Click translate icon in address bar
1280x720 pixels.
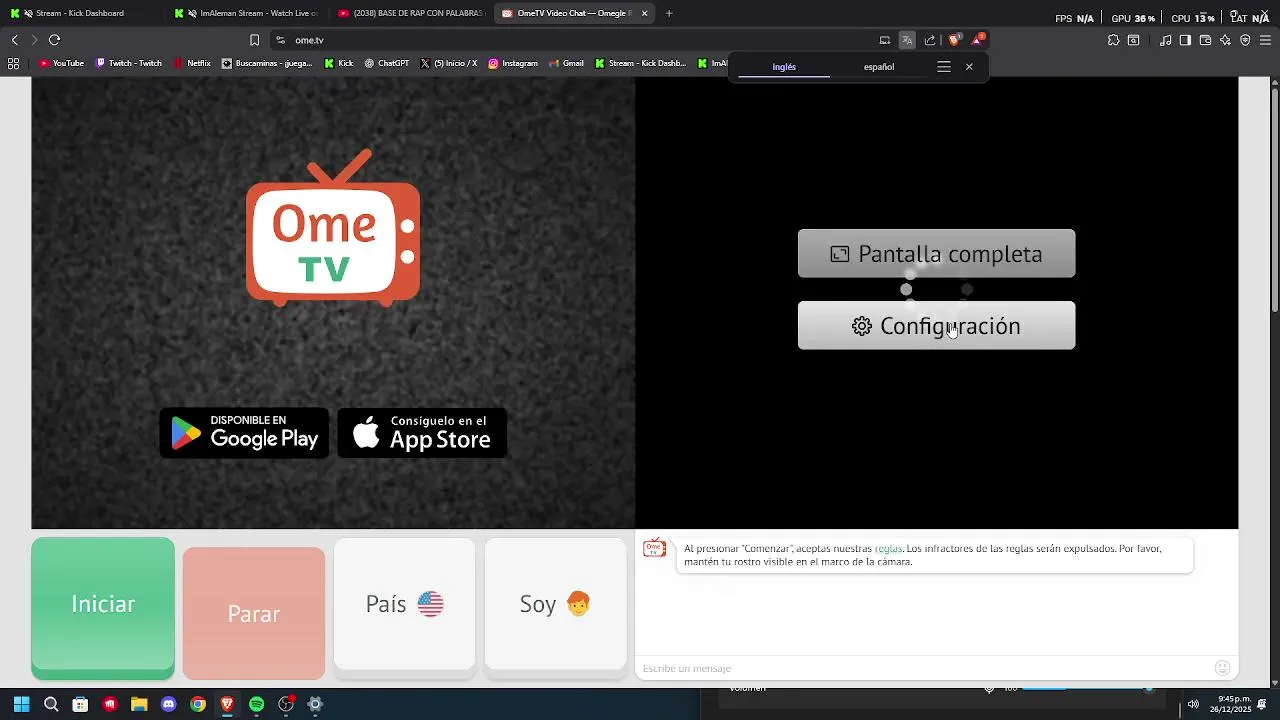(907, 40)
